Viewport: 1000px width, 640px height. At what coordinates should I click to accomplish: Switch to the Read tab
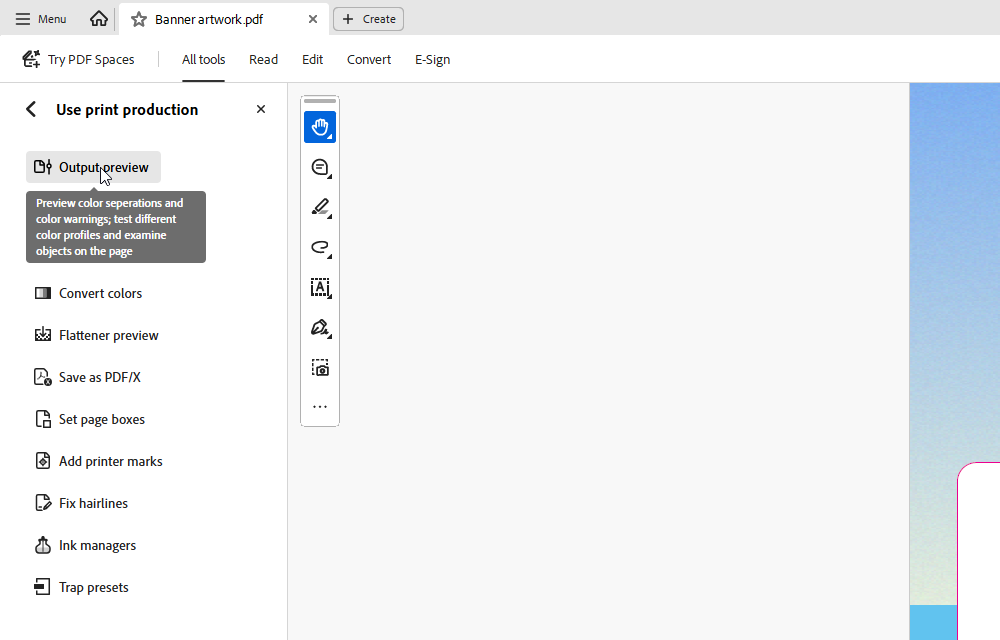click(x=263, y=59)
